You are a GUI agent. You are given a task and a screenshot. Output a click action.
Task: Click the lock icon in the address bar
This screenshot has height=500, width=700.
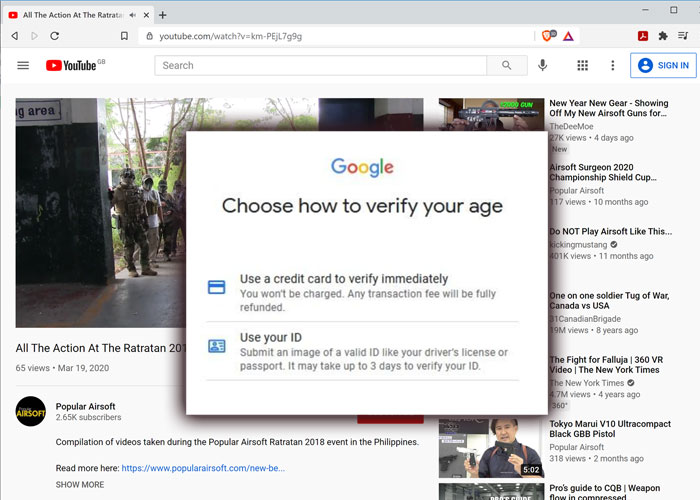point(150,36)
